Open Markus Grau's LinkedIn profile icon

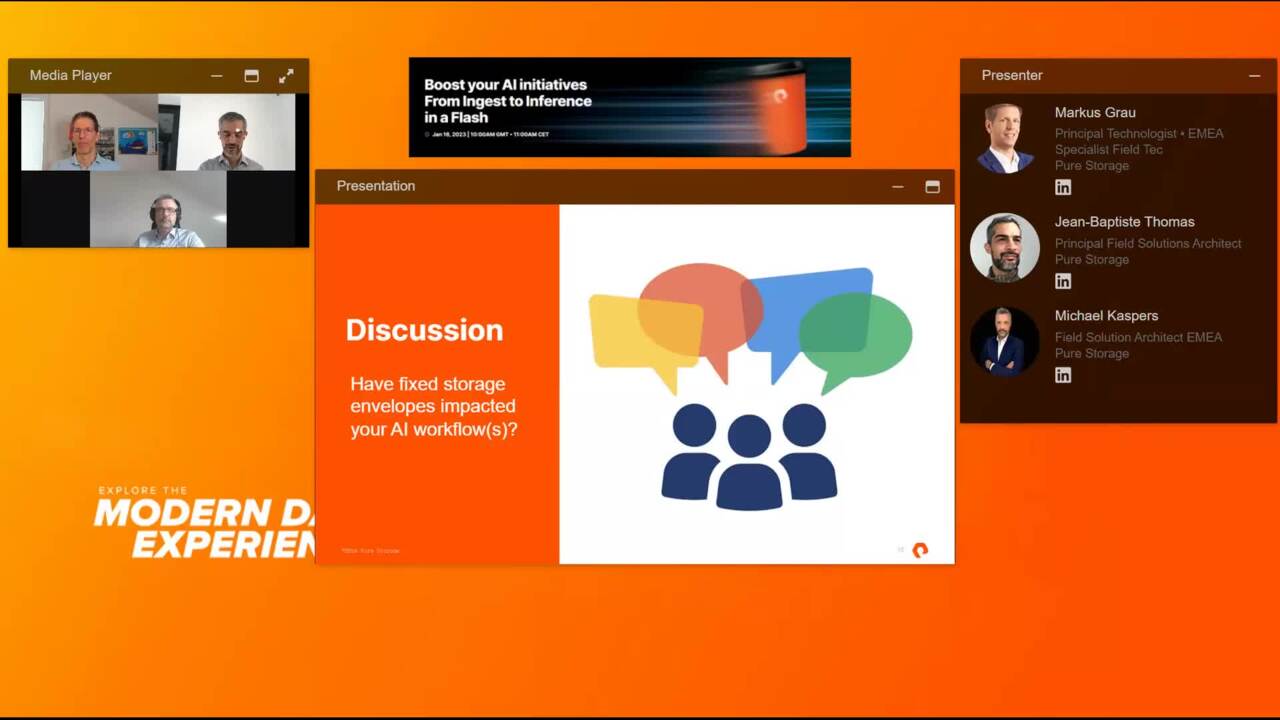tap(1063, 187)
